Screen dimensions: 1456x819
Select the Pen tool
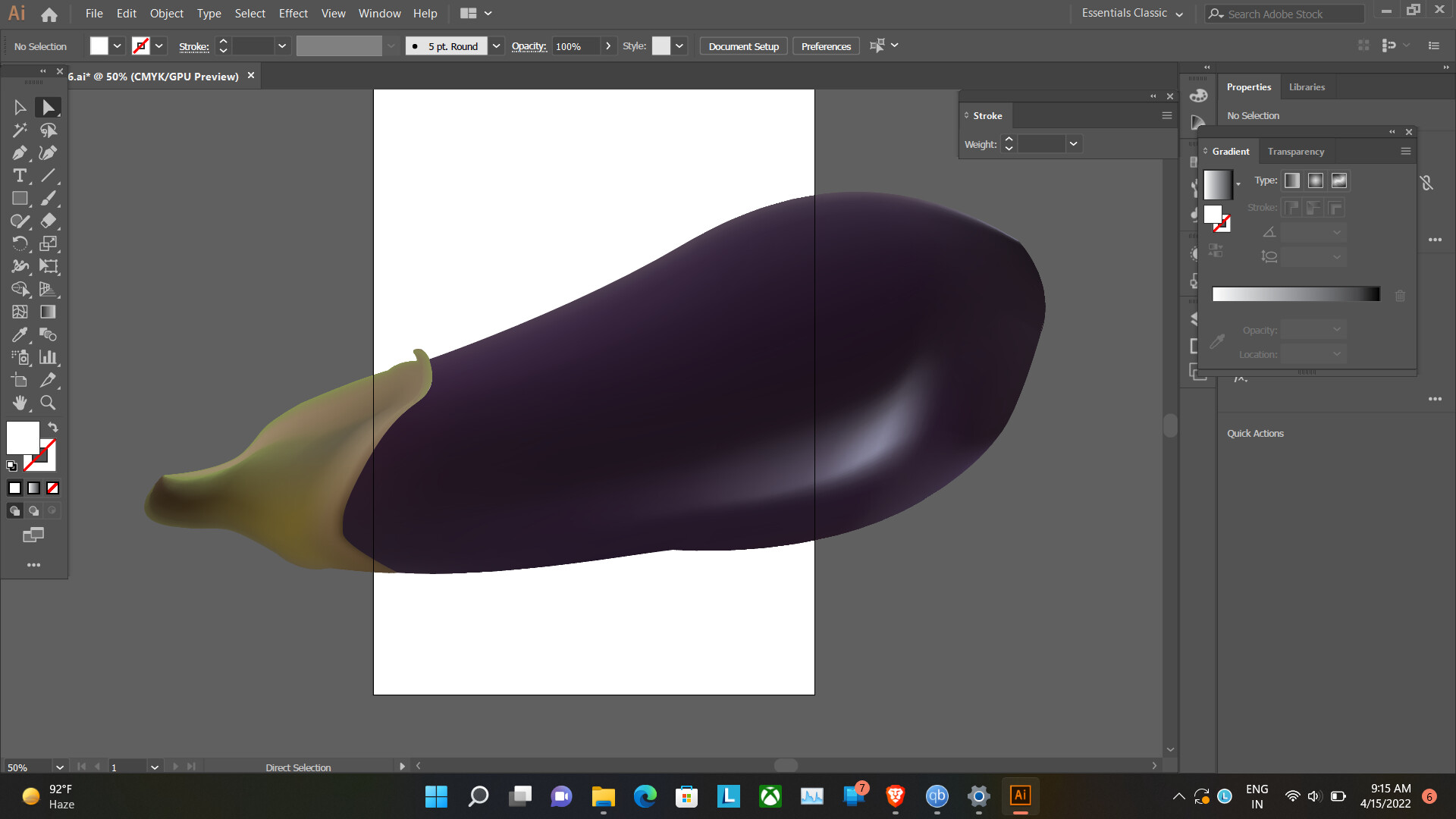coord(19,152)
